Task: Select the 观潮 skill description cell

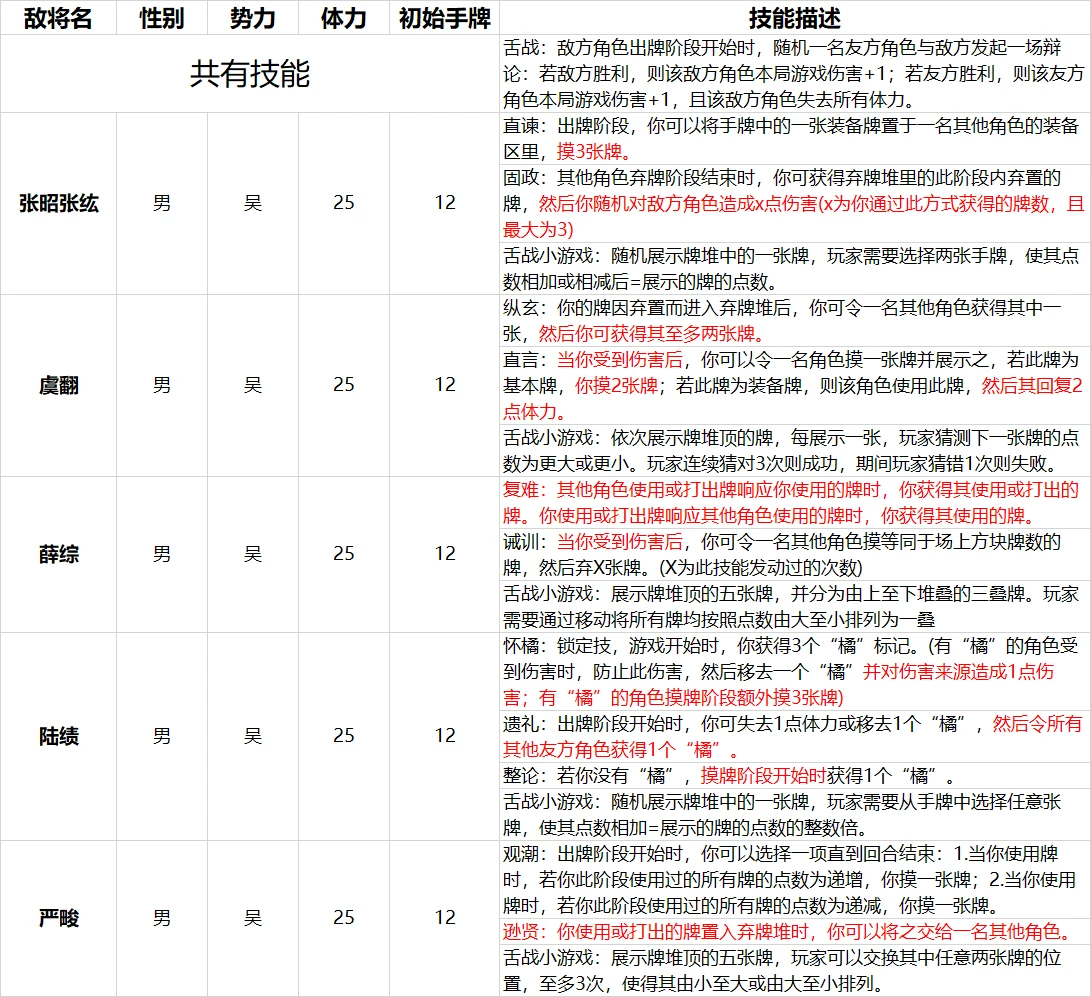Action: 794,879
